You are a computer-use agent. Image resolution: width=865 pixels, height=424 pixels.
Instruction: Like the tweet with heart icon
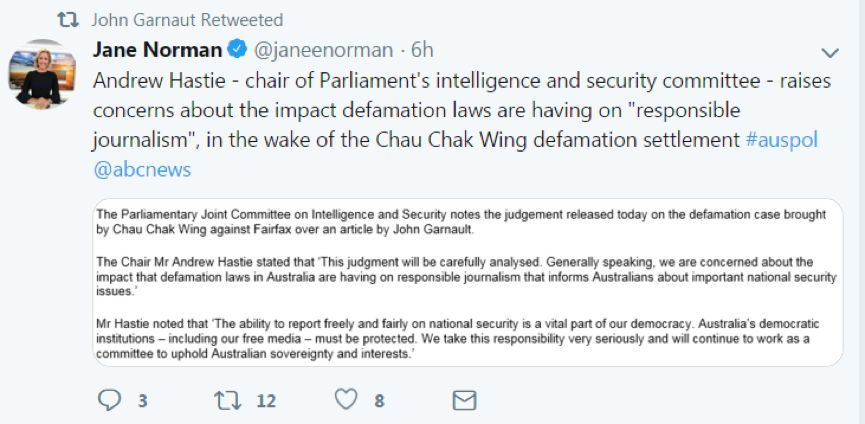(346, 399)
